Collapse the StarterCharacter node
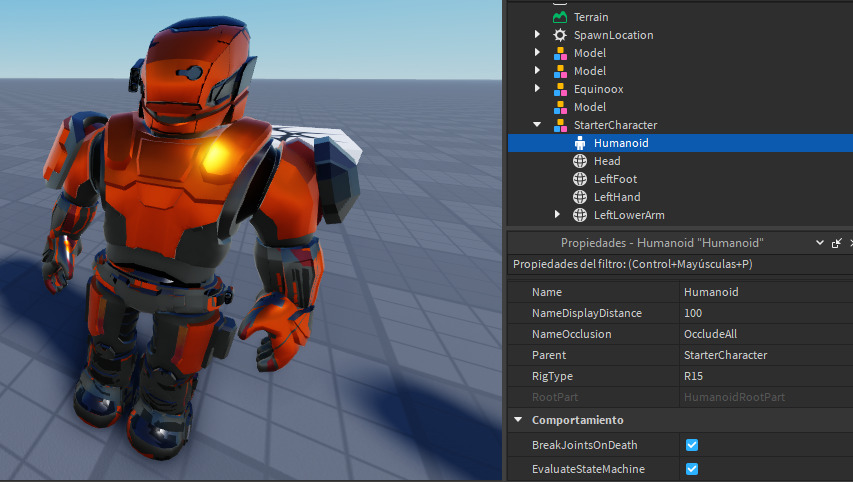The height and width of the screenshot is (482, 853). pos(537,125)
